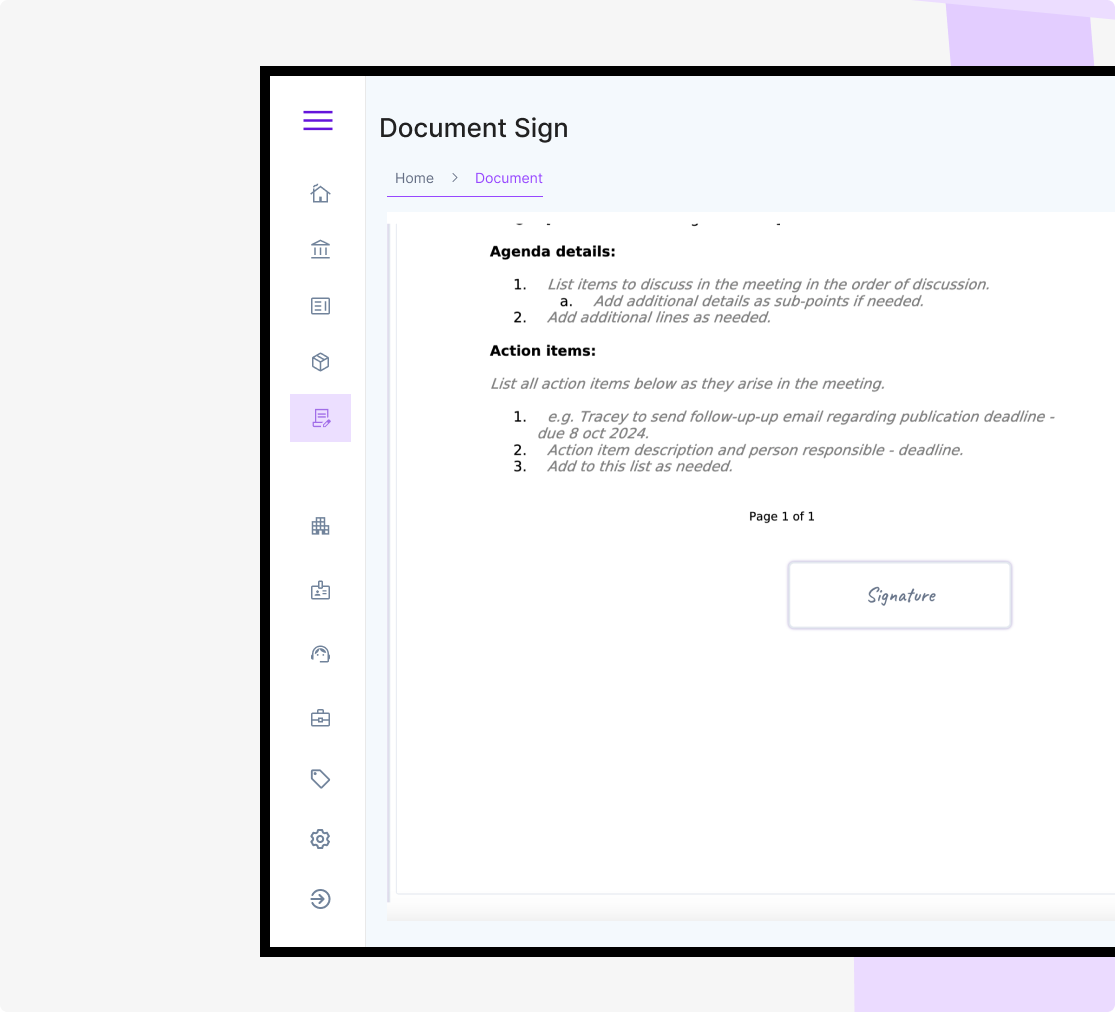Expand the breadcrumb chevron separator

(x=453, y=178)
